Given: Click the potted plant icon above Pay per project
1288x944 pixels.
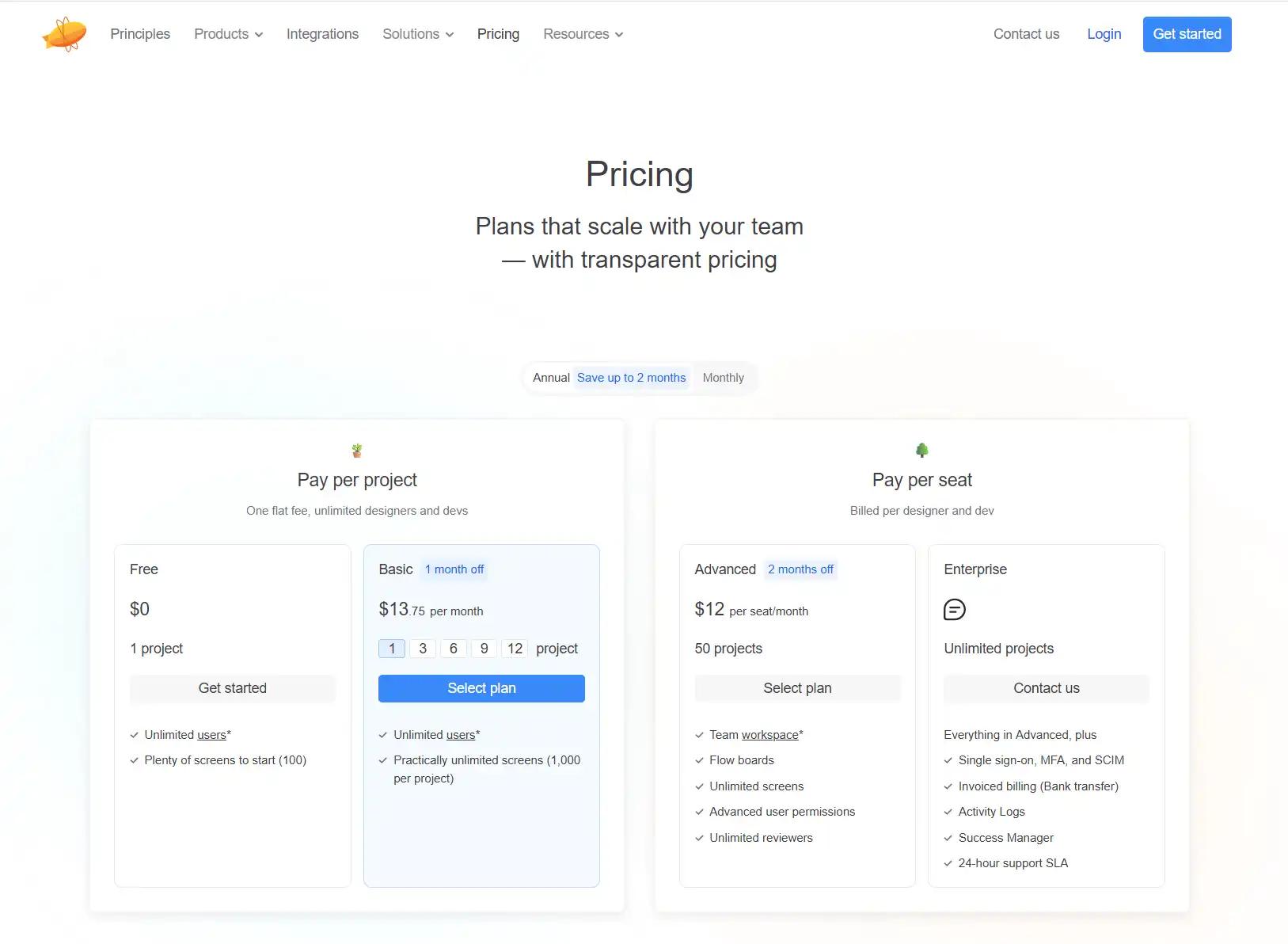Looking at the screenshot, I should tap(357, 449).
